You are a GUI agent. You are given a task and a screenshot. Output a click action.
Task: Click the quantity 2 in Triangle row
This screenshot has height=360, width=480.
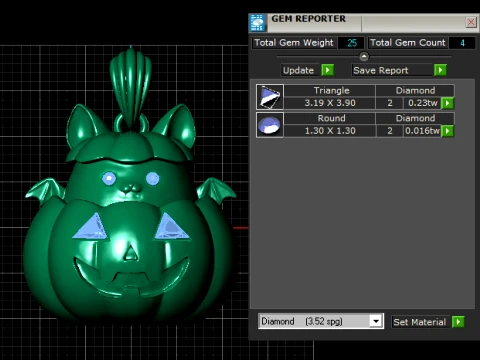click(x=390, y=103)
